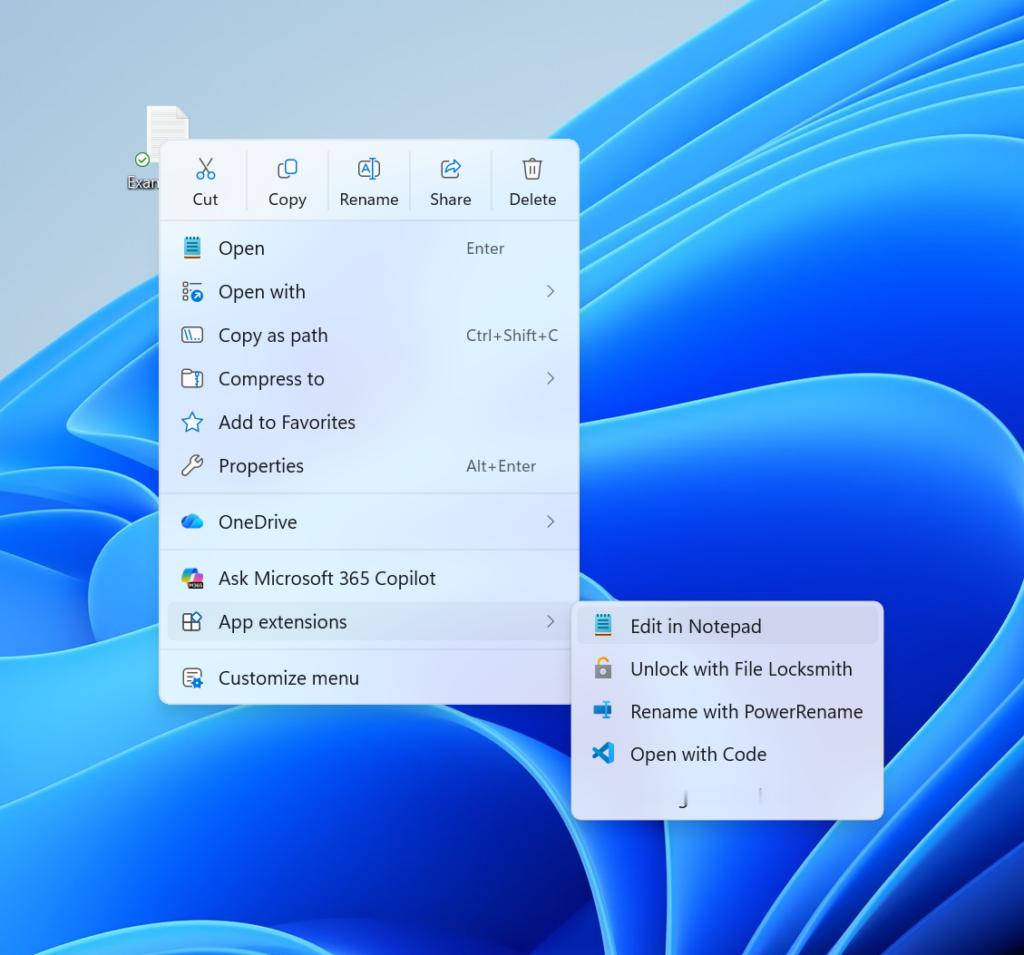Screen dimensions: 1024x955
Task: Click the wrench icon for Properties
Action: point(192,466)
